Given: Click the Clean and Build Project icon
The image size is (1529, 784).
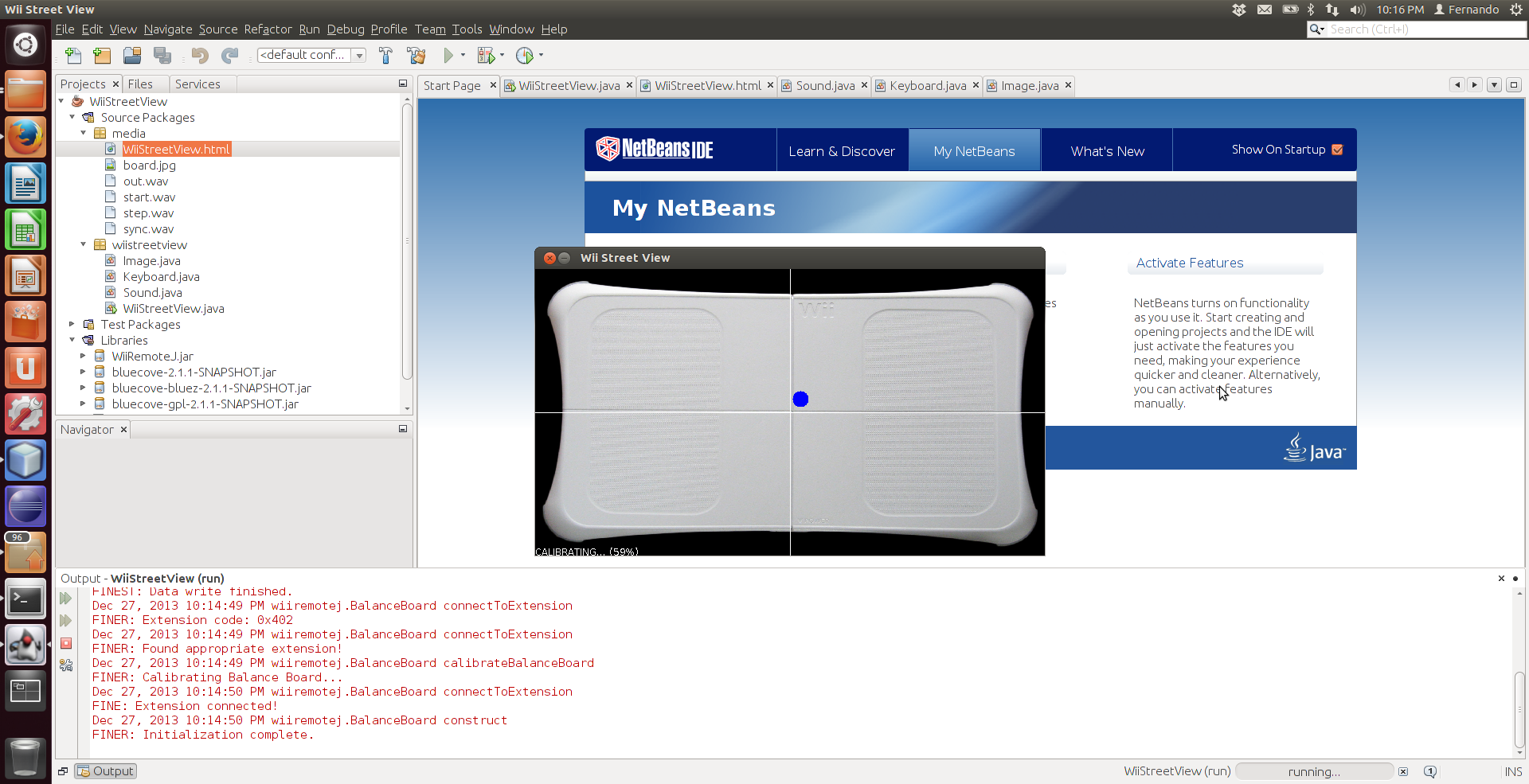Looking at the screenshot, I should click(x=416, y=55).
